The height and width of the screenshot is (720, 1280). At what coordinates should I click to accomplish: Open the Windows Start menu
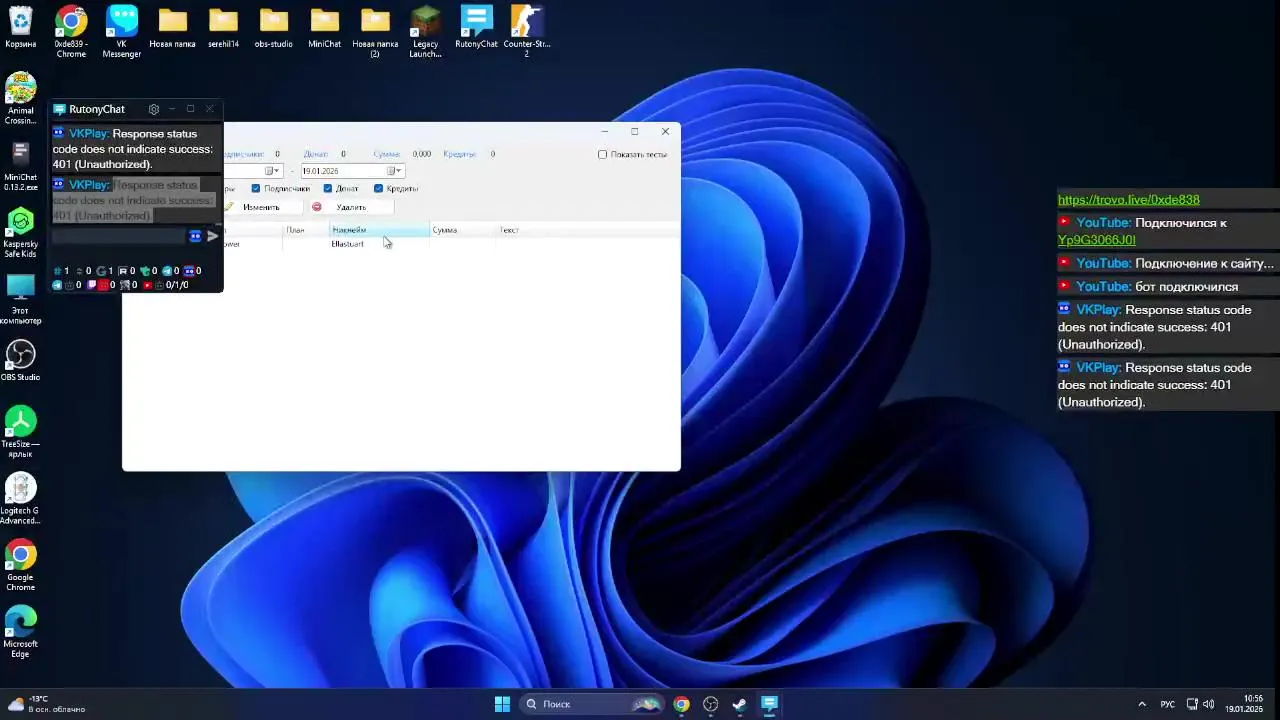(502, 704)
